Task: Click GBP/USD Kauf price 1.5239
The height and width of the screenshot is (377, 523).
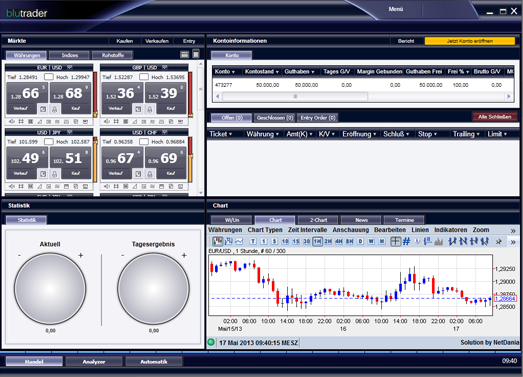Action: tap(165, 99)
